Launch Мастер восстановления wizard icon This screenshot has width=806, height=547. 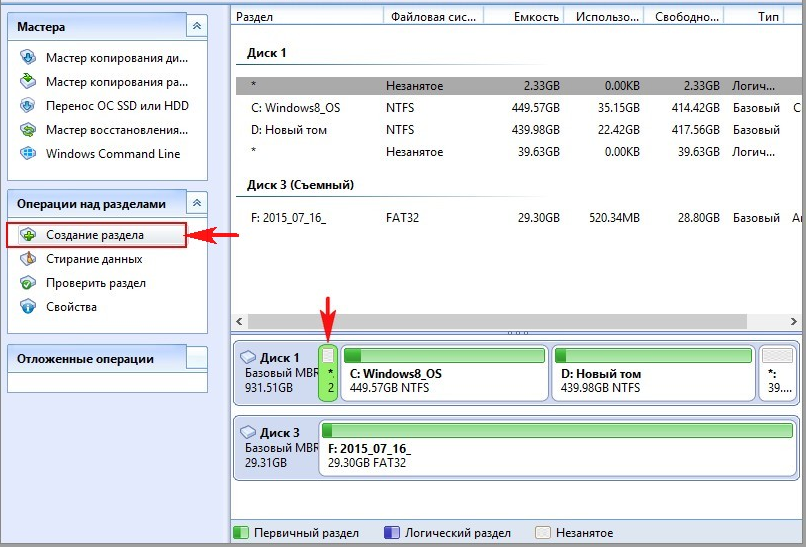click(x=28, y=130)
